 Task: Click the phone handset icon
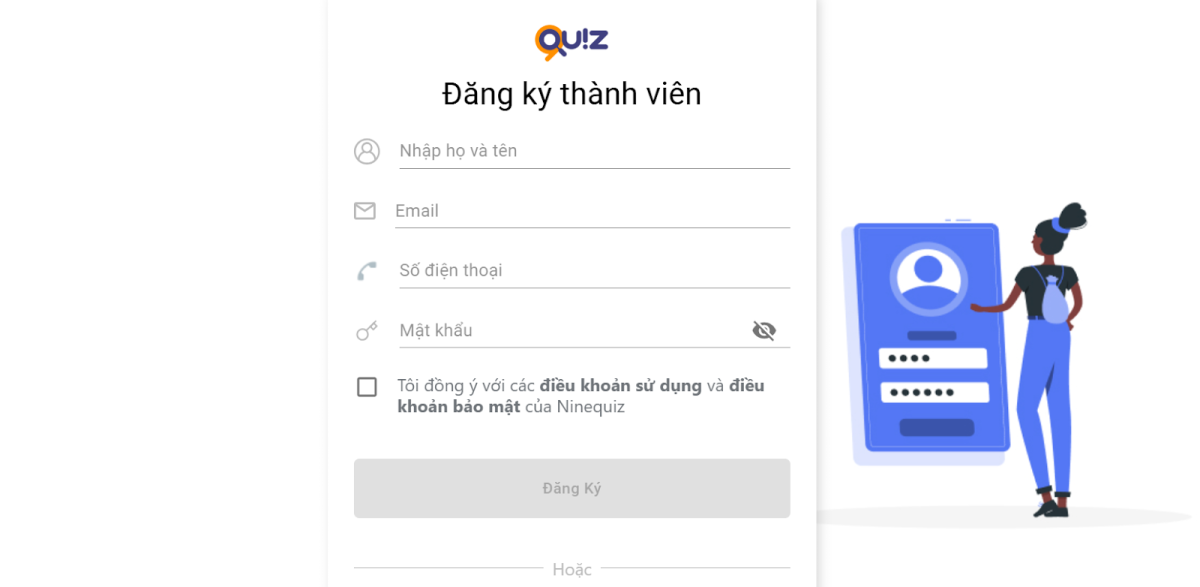(x=367, y=271)
